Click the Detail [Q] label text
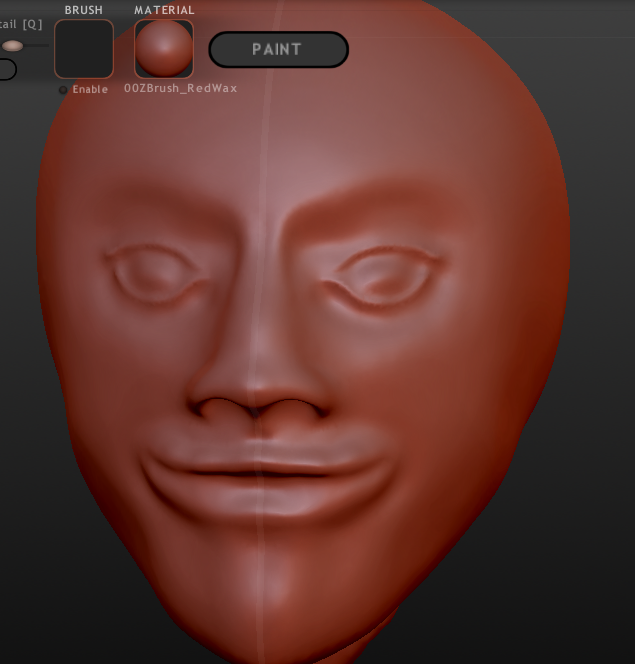635x664 pixels. 21,24
